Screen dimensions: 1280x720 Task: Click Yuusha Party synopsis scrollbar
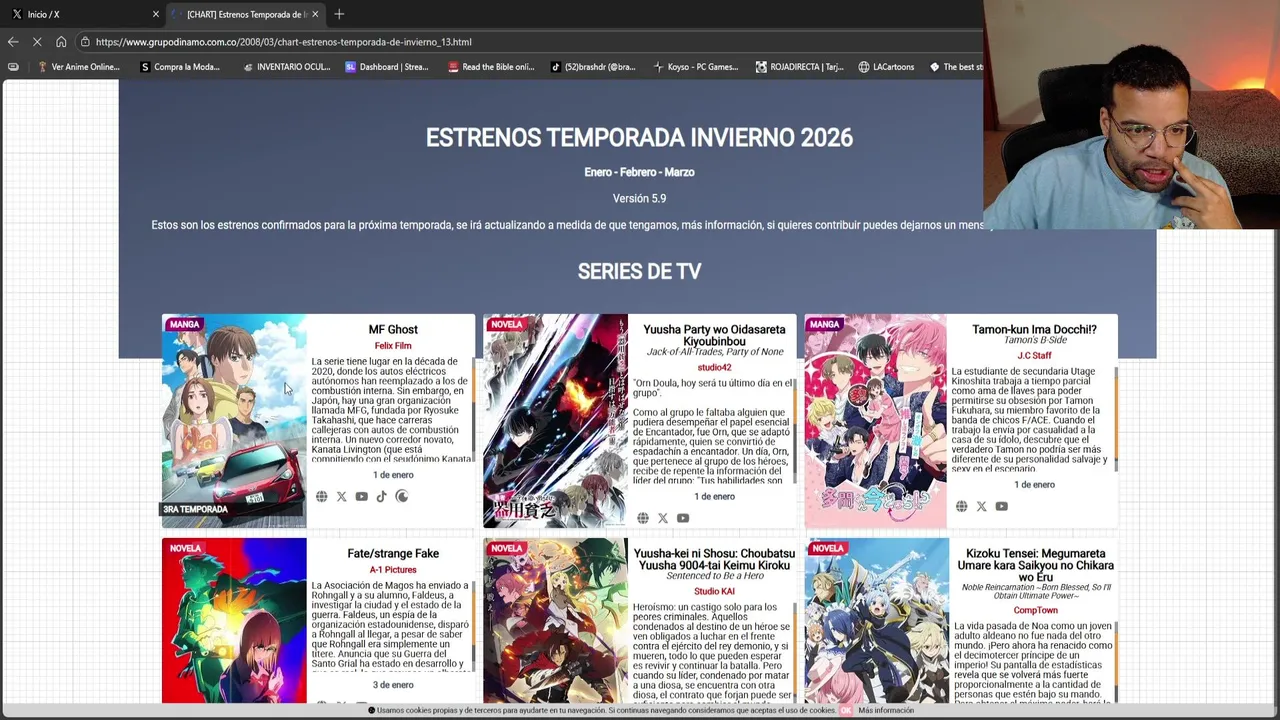[794, 430]
